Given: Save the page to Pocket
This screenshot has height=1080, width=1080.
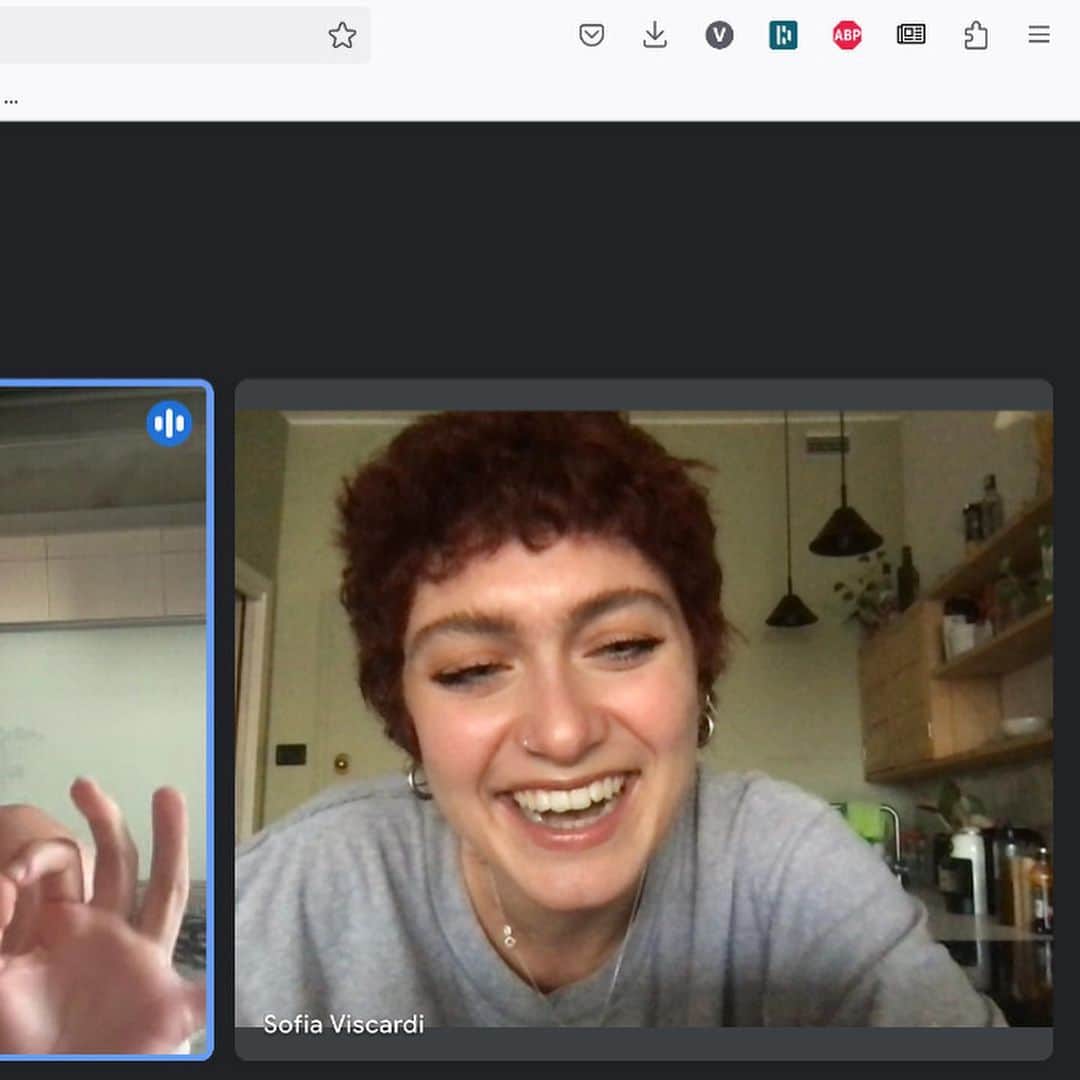Looking at the screenshot, I should pos(592,35).
